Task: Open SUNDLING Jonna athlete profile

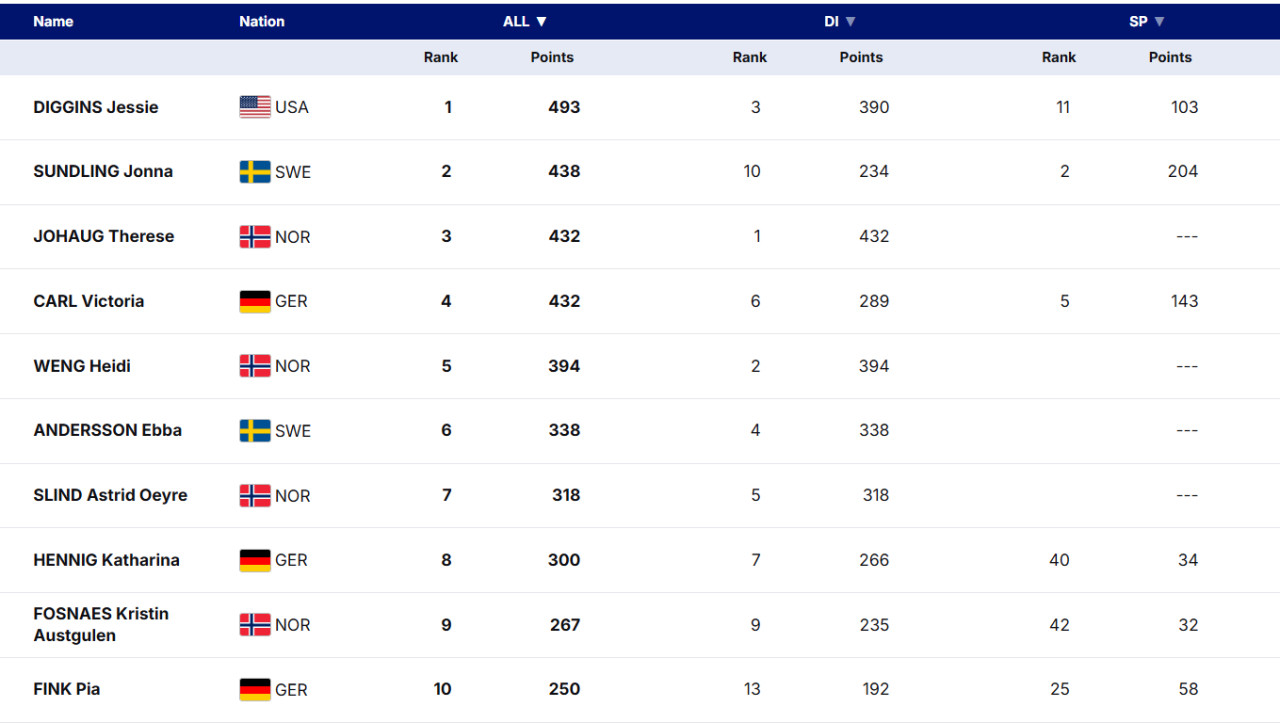Action: (x=103, y=171)
